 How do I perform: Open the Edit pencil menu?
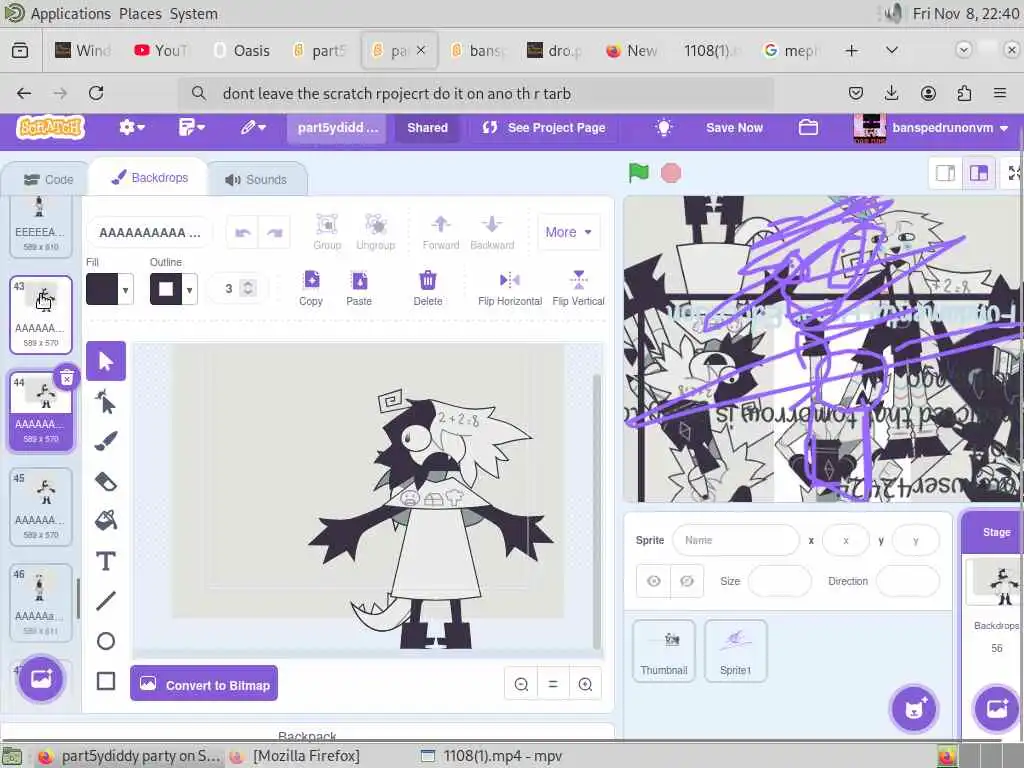252,127
